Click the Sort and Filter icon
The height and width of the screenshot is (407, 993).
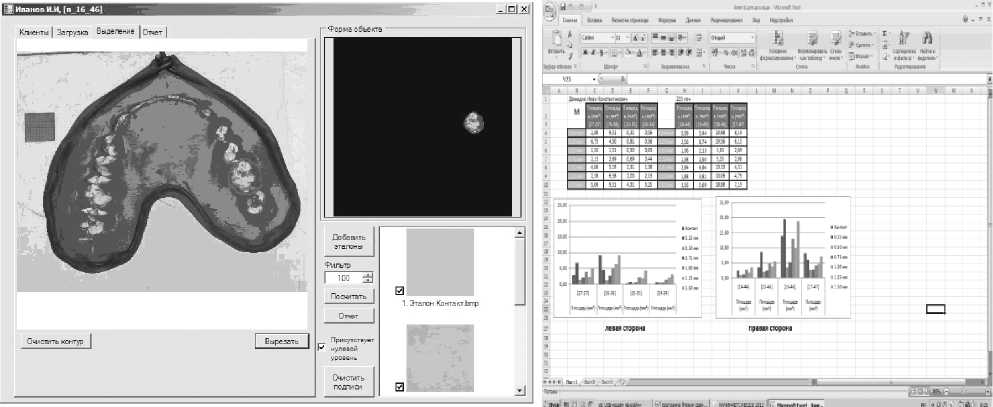tap(904, 44)
